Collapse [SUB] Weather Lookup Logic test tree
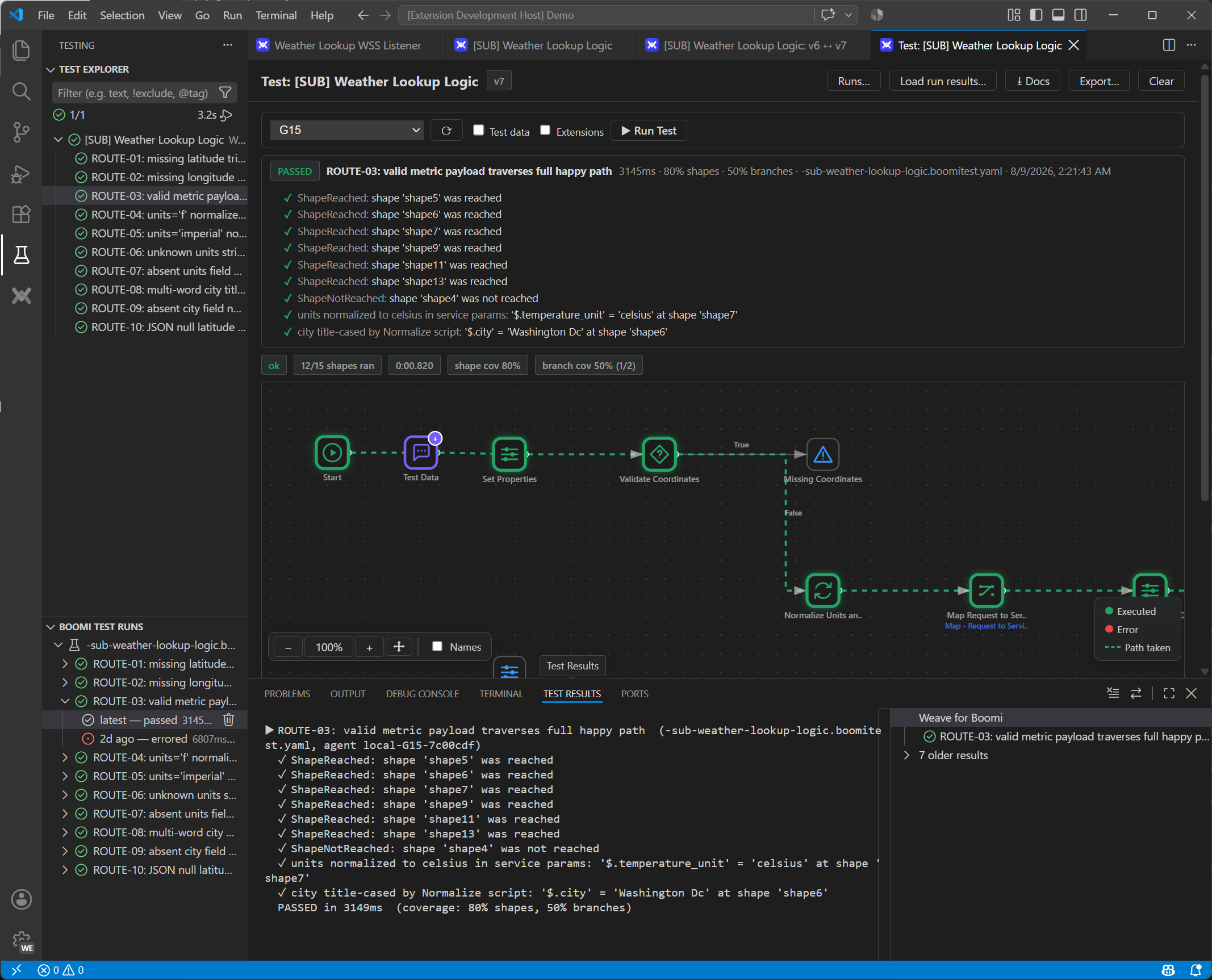 pyautogui.click(x=58, y=140)
